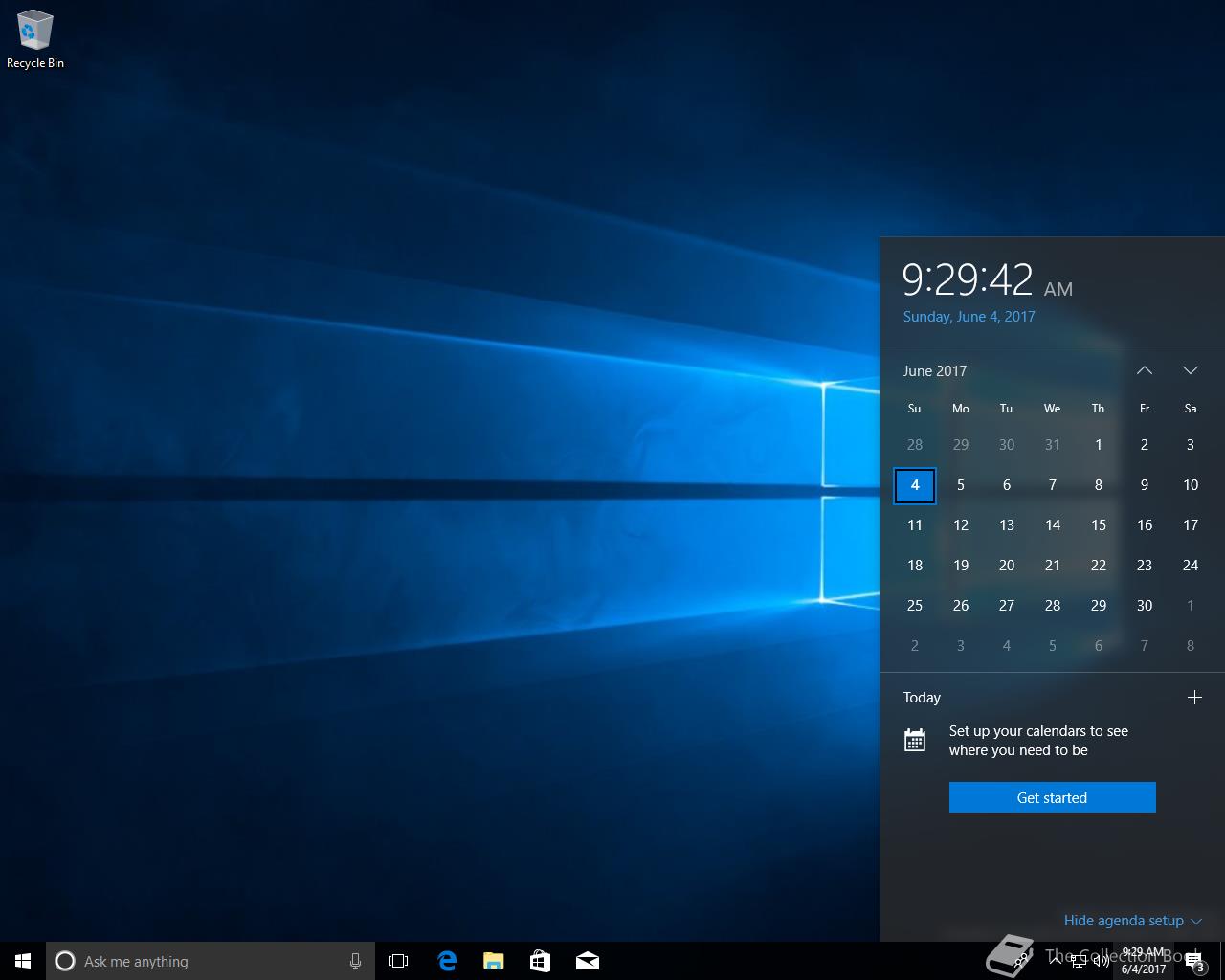Select day 20 in the calendar

(x=1007, y=566)
